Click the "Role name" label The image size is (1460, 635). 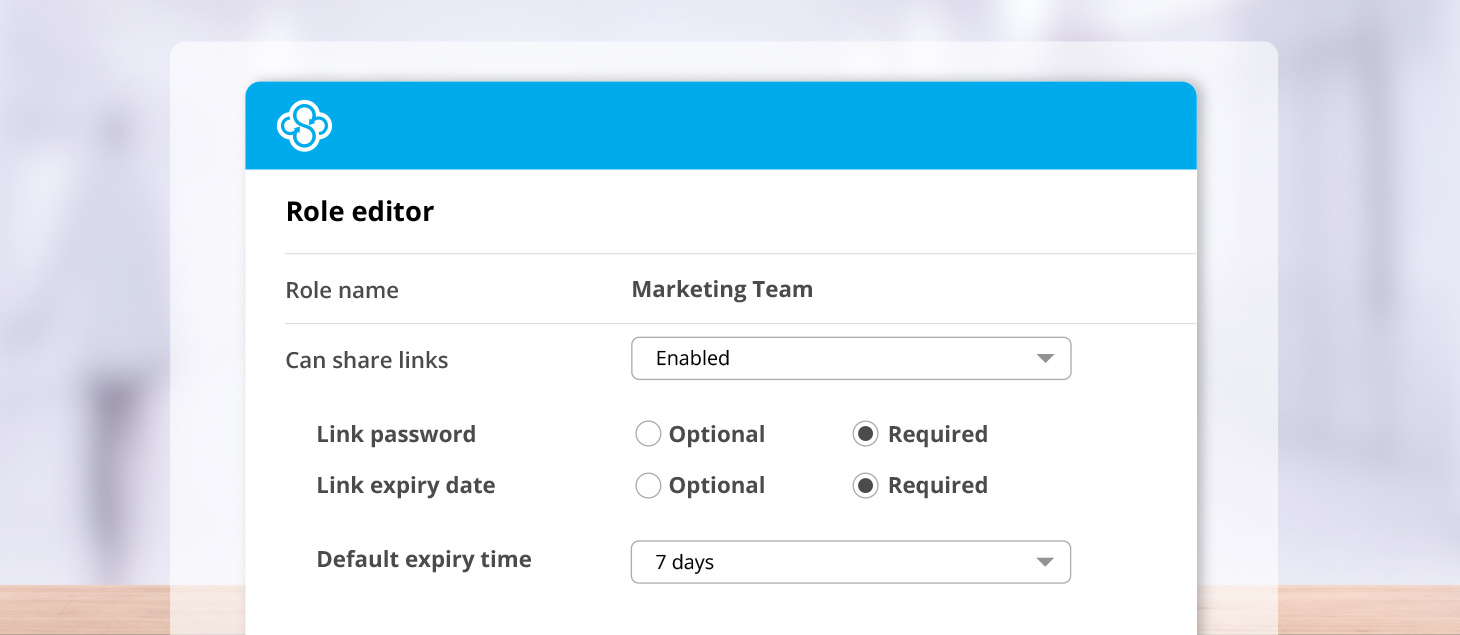[341, 289]
